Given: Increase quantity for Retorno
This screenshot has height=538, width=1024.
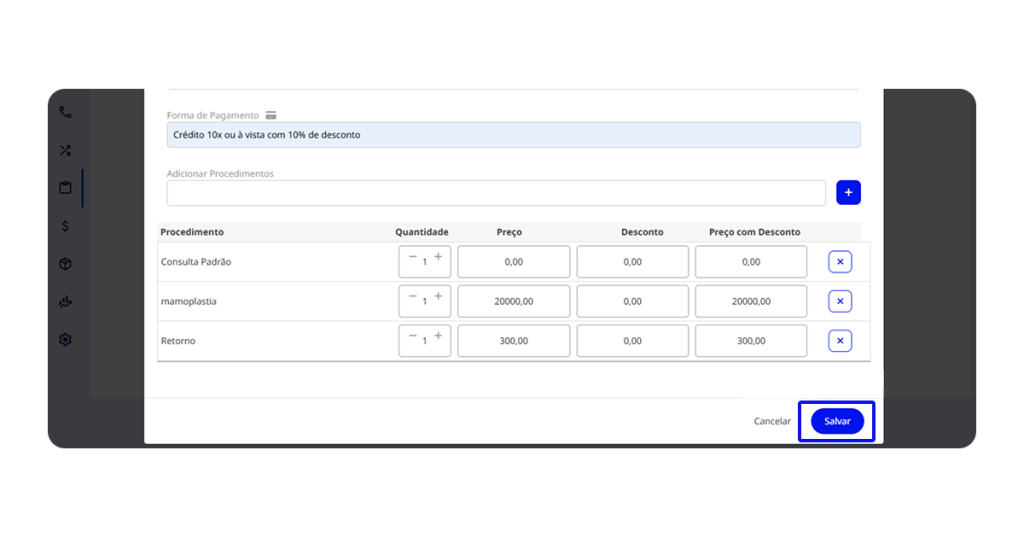Looking at the screenshot, I should pyautogui.click(x=438, y=336).
